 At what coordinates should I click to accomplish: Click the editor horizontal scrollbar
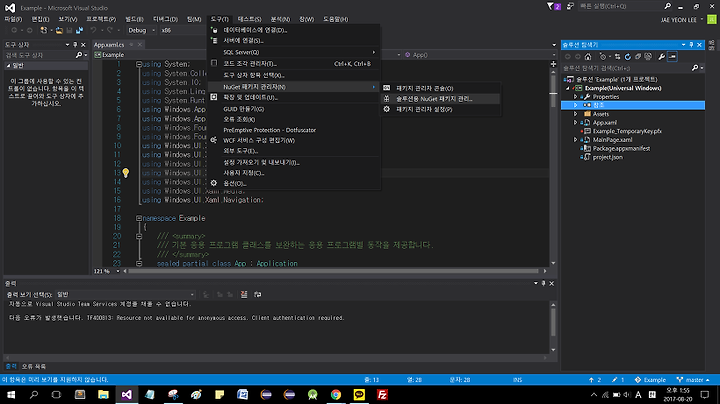click(334, 271)
